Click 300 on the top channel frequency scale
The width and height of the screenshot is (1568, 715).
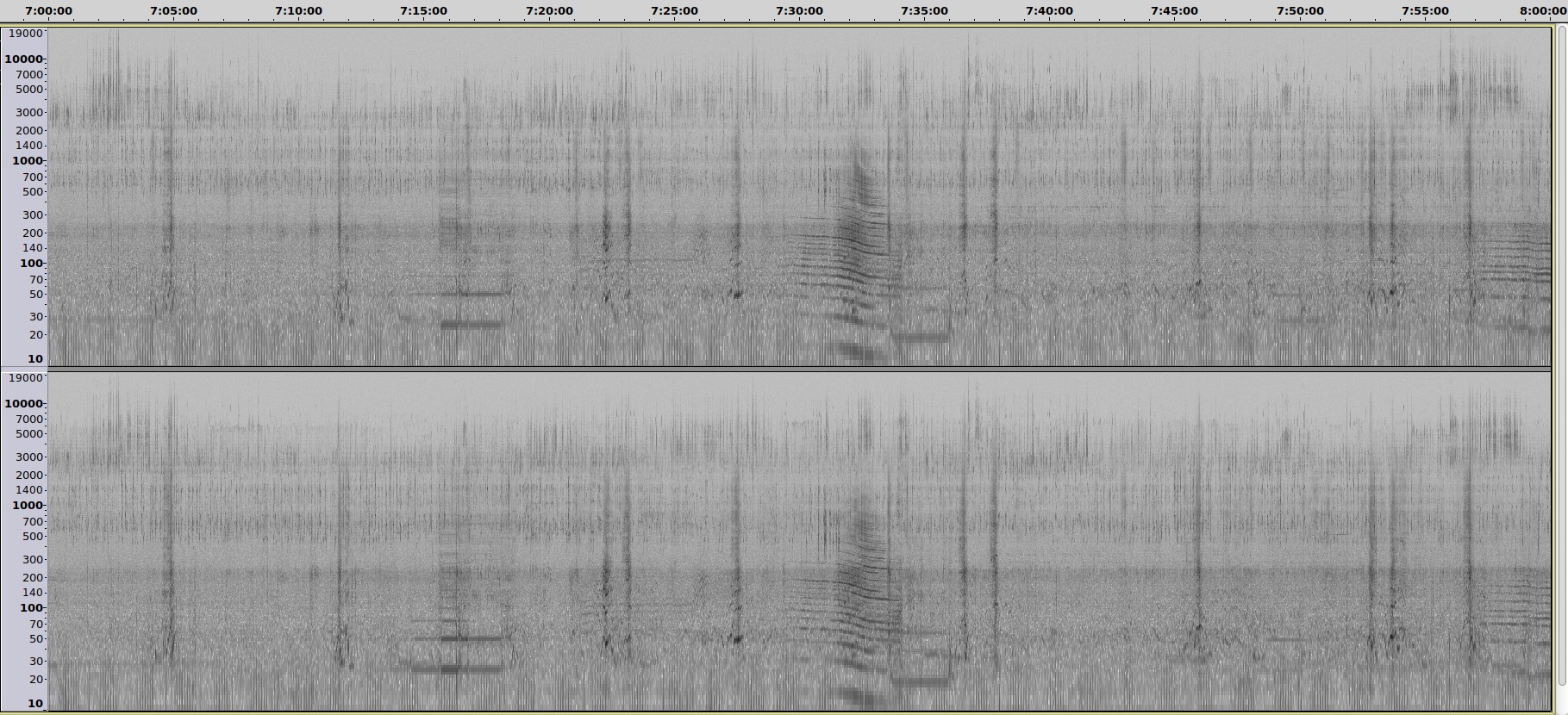(33, 215)
